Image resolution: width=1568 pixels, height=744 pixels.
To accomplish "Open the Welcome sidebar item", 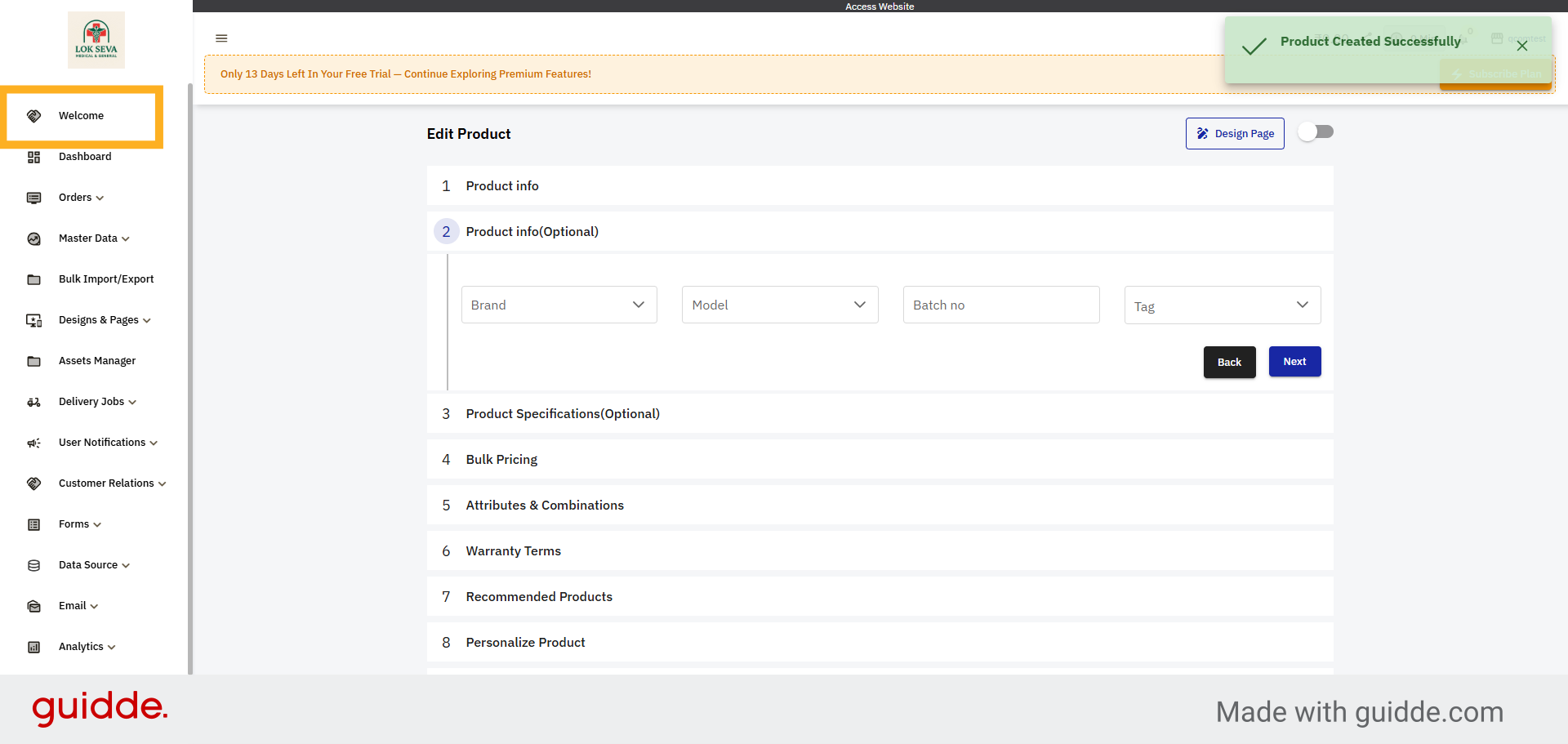I will click(x=81, y=116).
